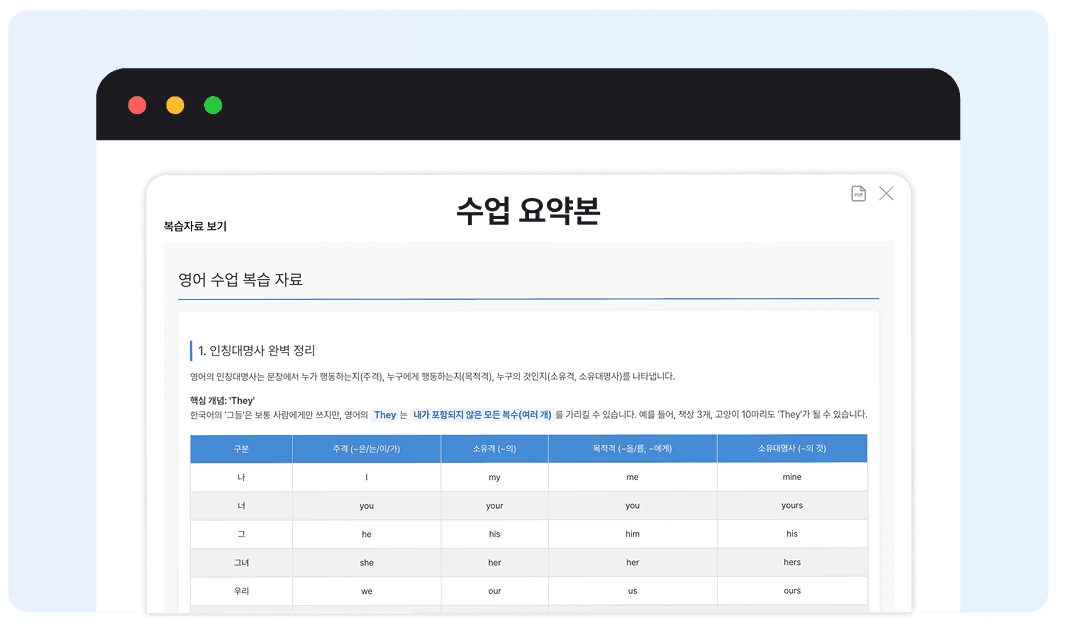Click the highlighted 'They' keyword
This screenshot has height=639, width=1077.
coord(385,415)
